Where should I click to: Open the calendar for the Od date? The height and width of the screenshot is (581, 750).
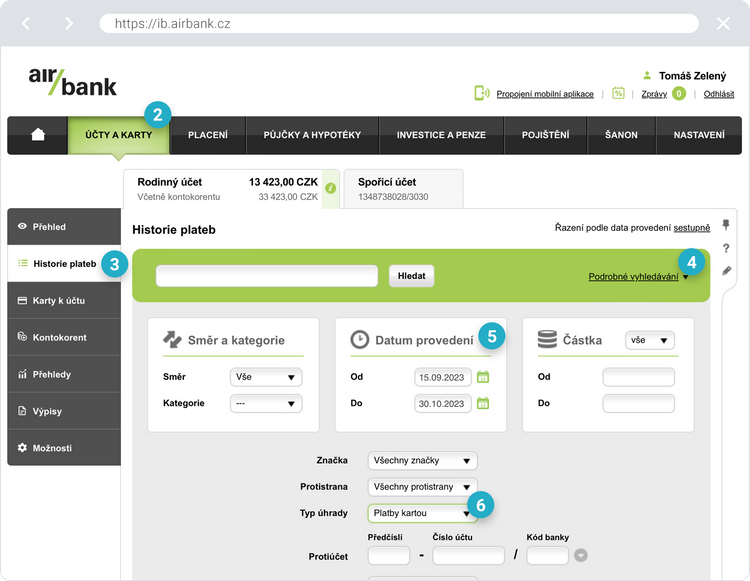point(483,377)
